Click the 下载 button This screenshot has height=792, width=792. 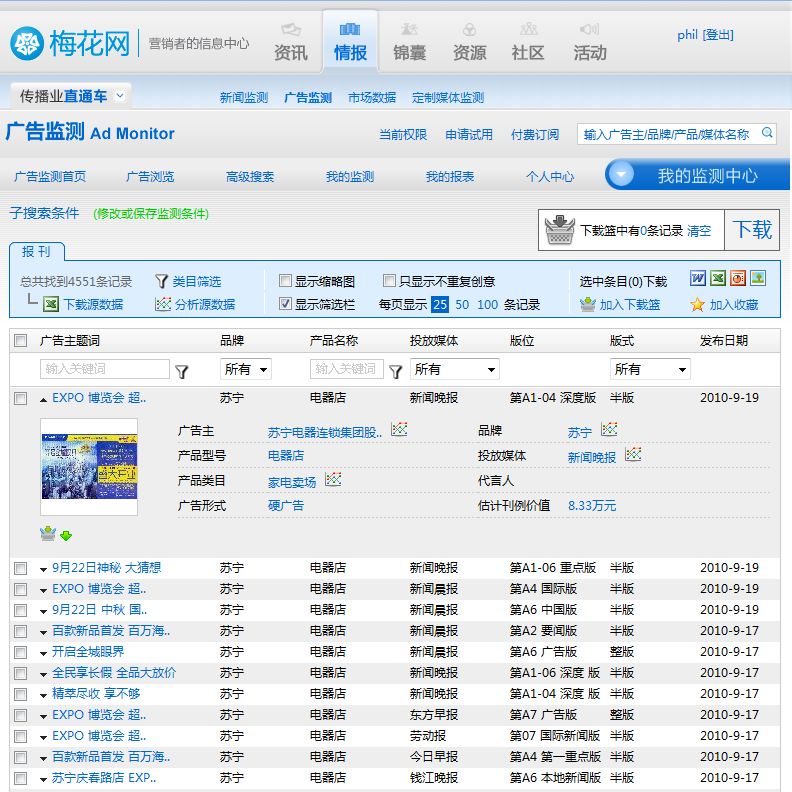pyautogui.click(x=752, y=230)
